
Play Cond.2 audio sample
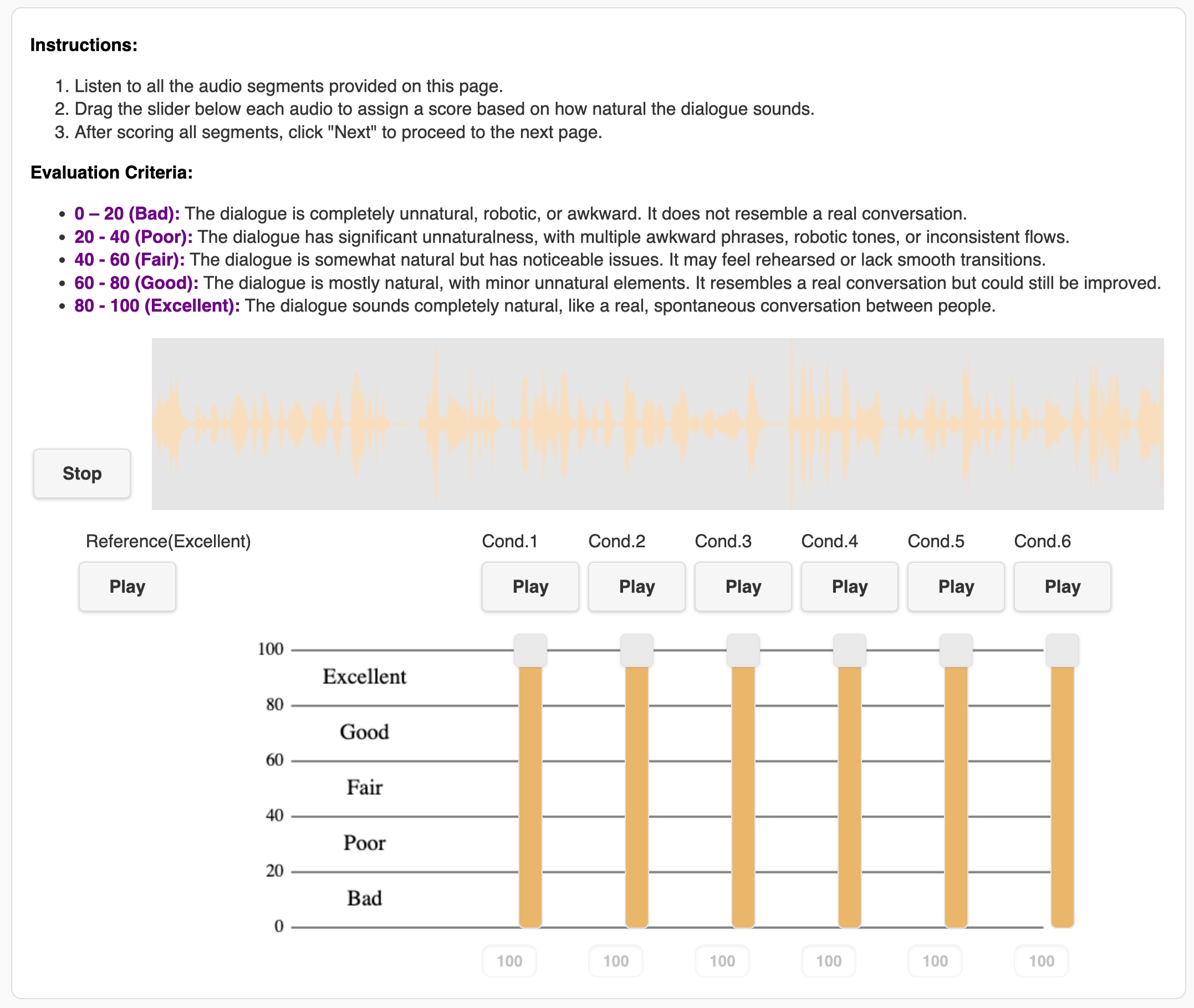pyautogui.click(x=636, y=586)
